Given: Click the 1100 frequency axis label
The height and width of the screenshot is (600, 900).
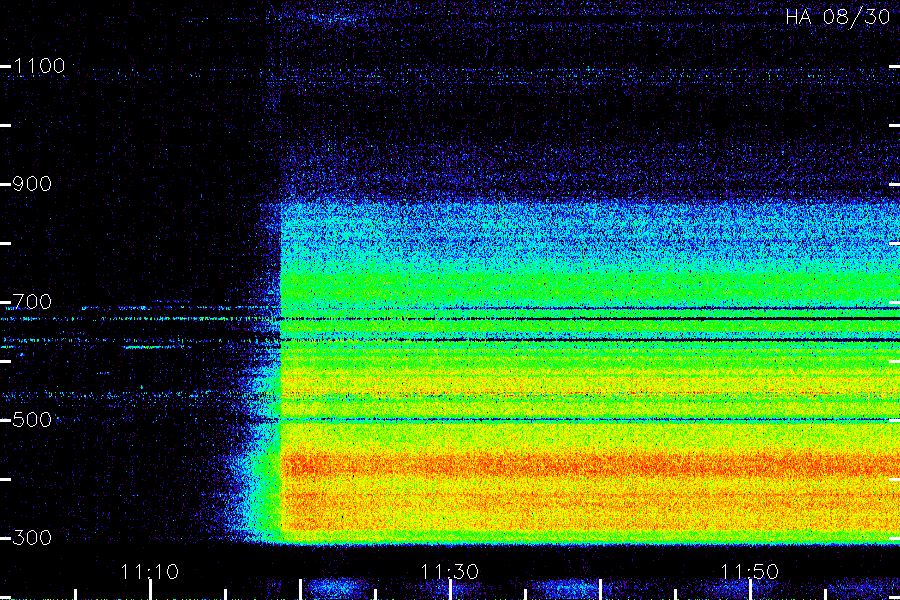Looking at the screenshot, I should [39, 66].
